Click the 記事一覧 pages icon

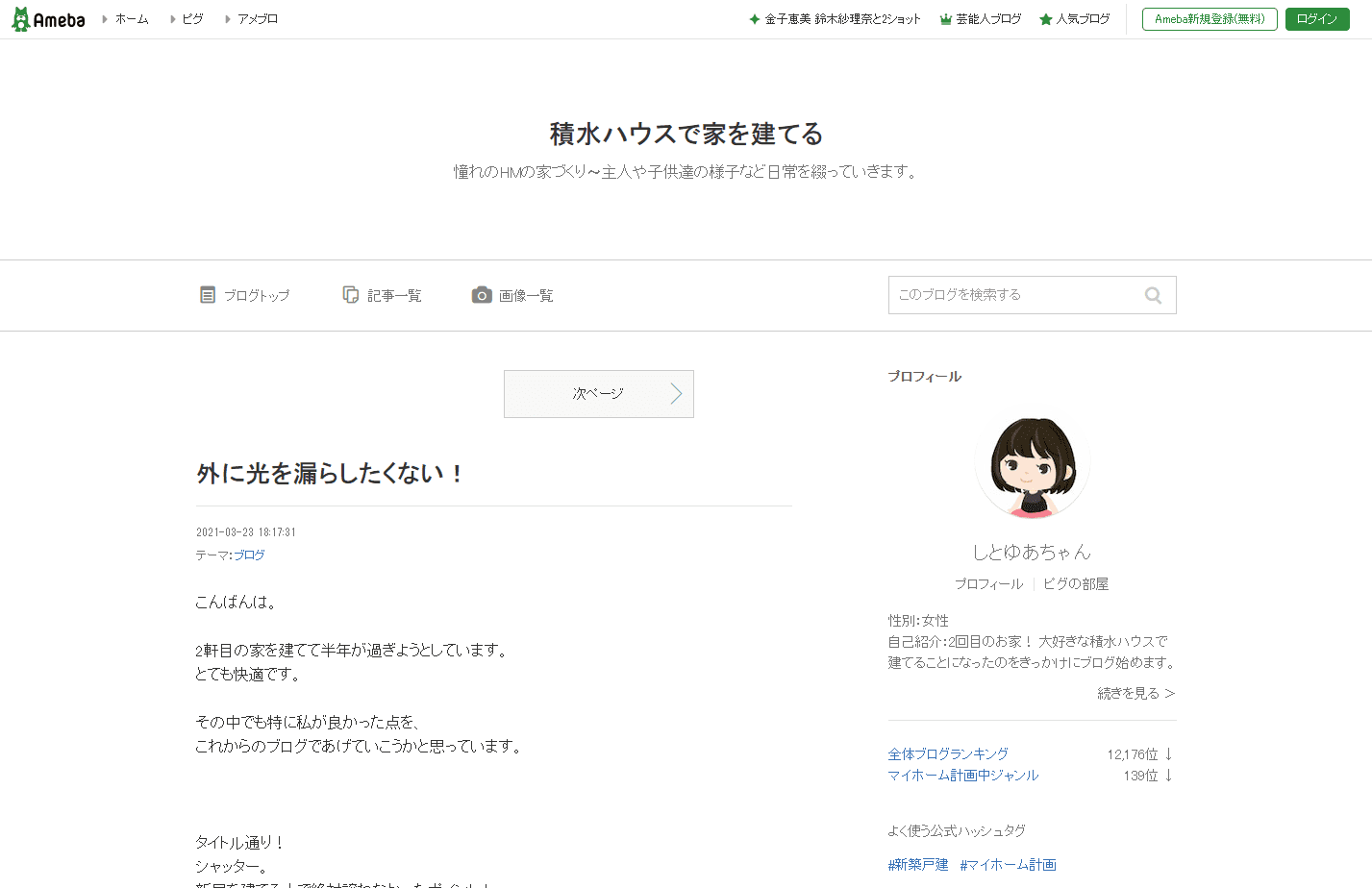click(x=351, y=295)
